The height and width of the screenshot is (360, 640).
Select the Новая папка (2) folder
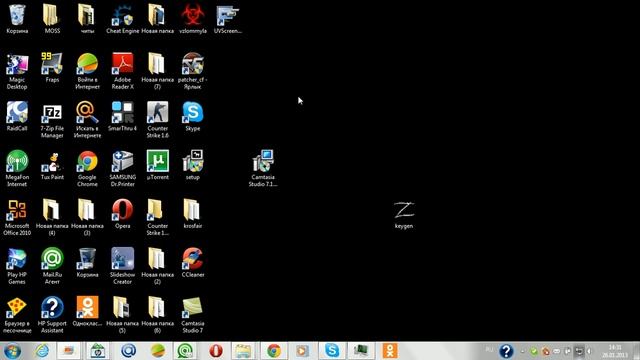click(x=158, y=266)
